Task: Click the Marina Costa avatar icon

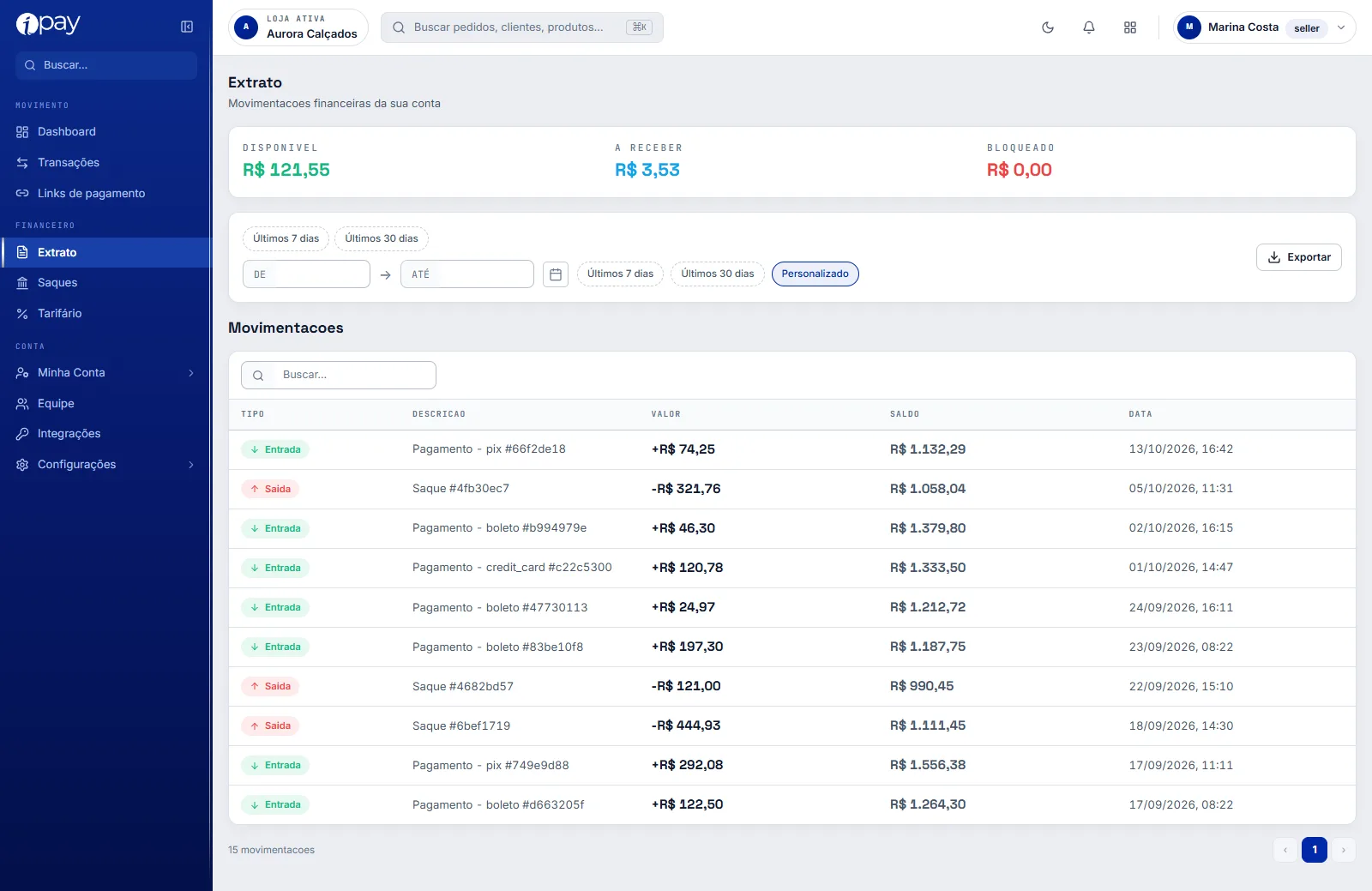Action: click(x=1189, y=27)
